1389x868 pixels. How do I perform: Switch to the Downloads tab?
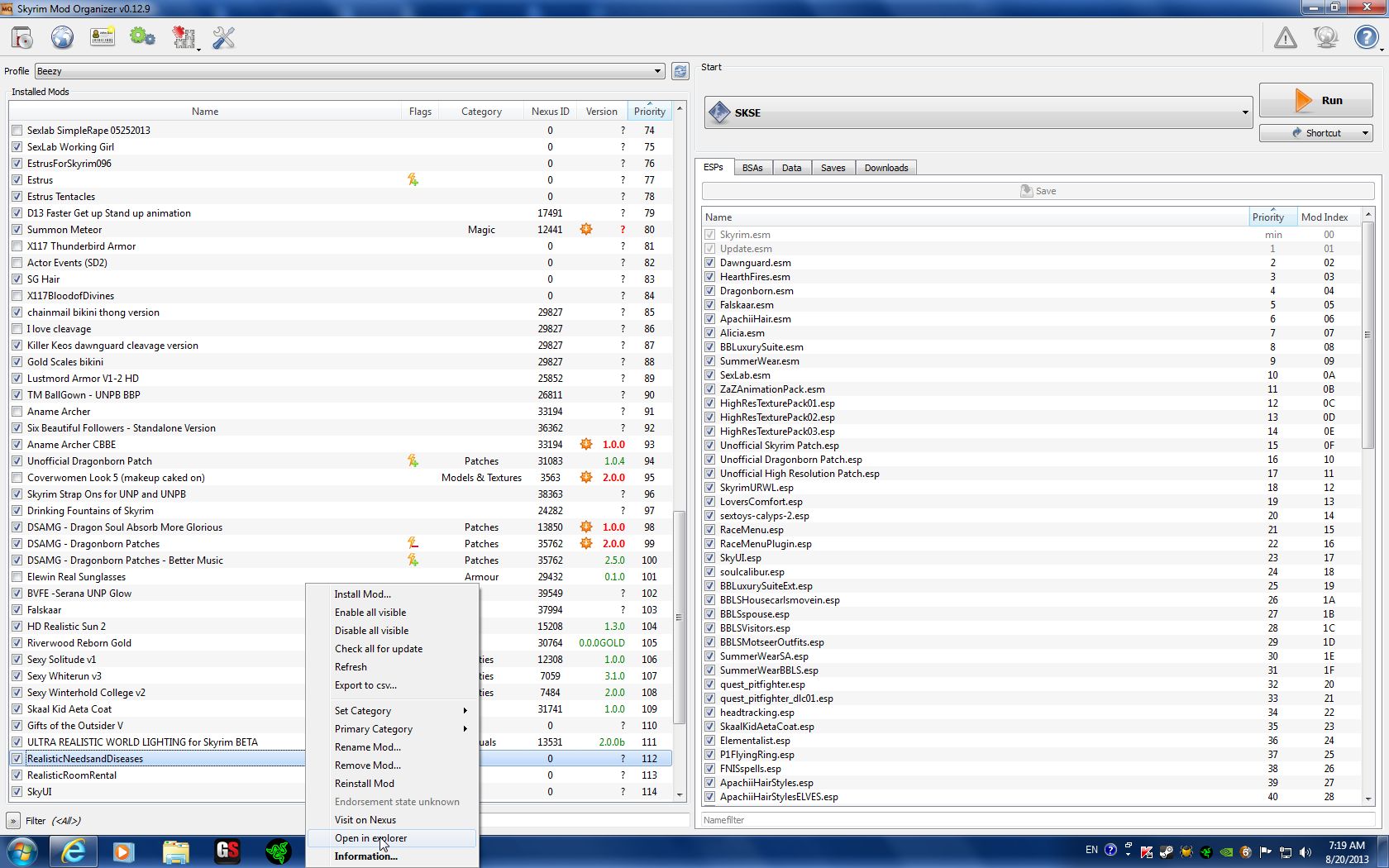pos(885,168)
